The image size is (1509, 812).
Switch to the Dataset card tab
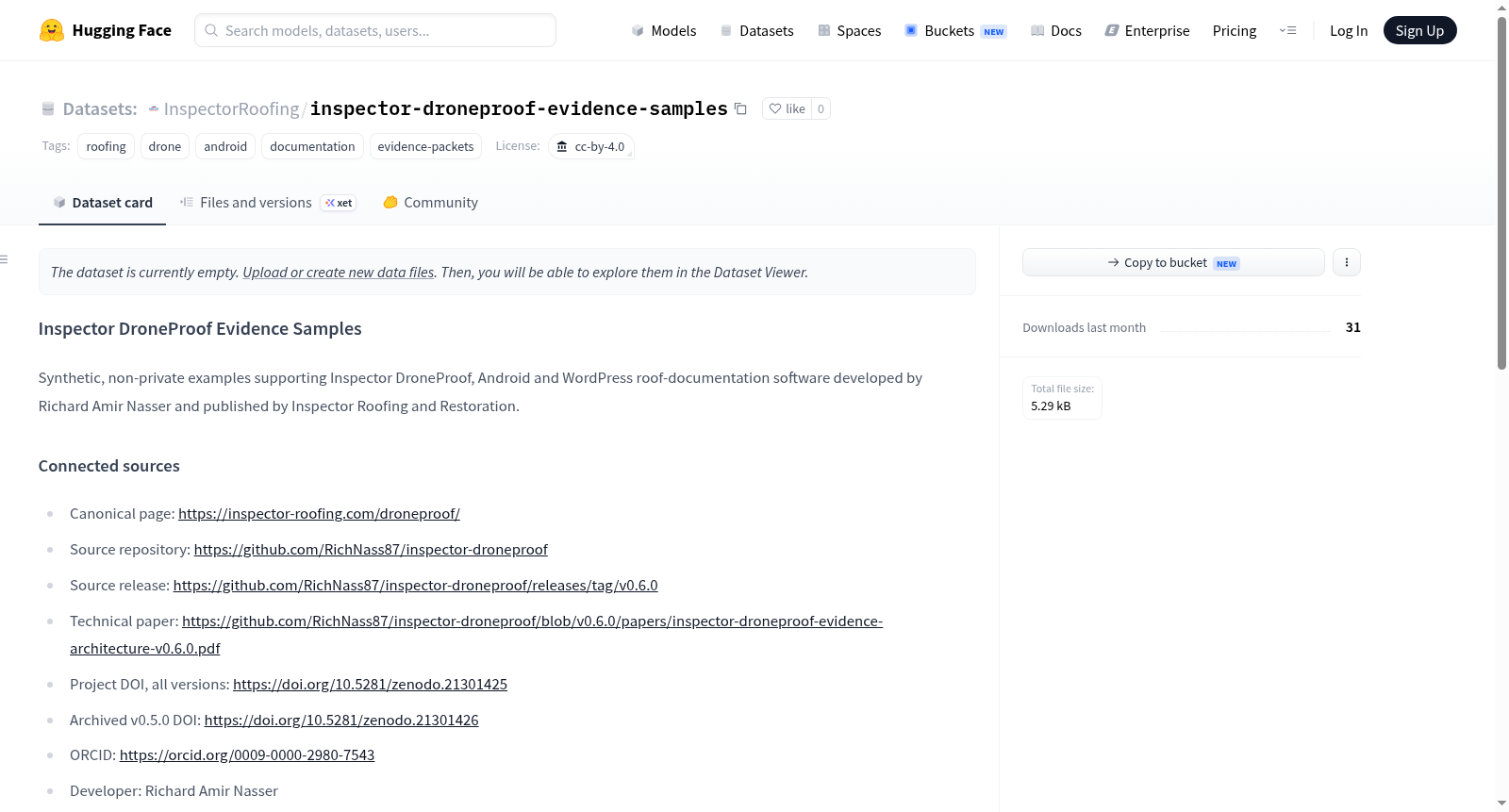(103, 203)
